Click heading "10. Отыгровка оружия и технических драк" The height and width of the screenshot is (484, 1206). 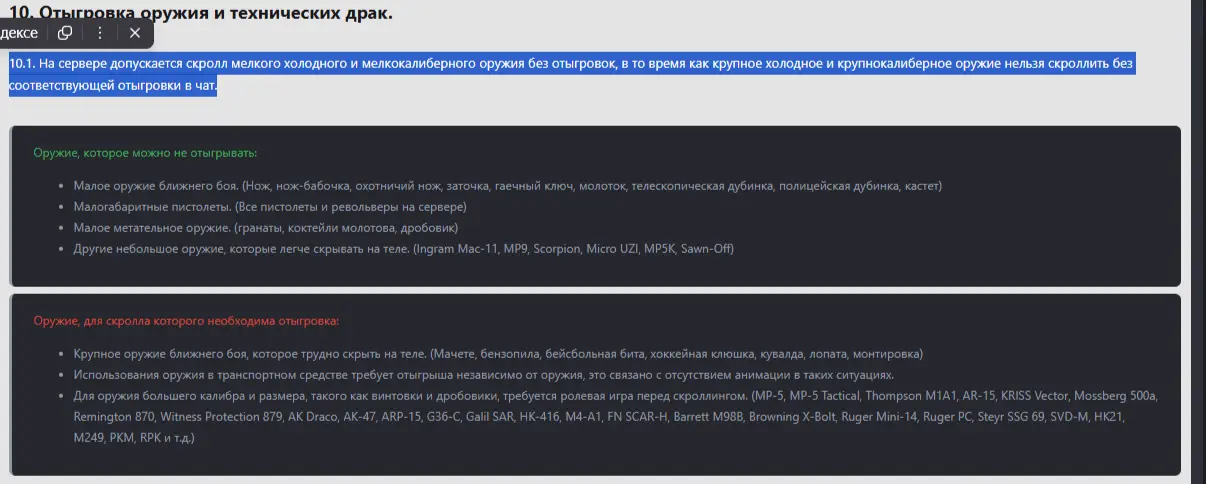[x=200, y=13]
